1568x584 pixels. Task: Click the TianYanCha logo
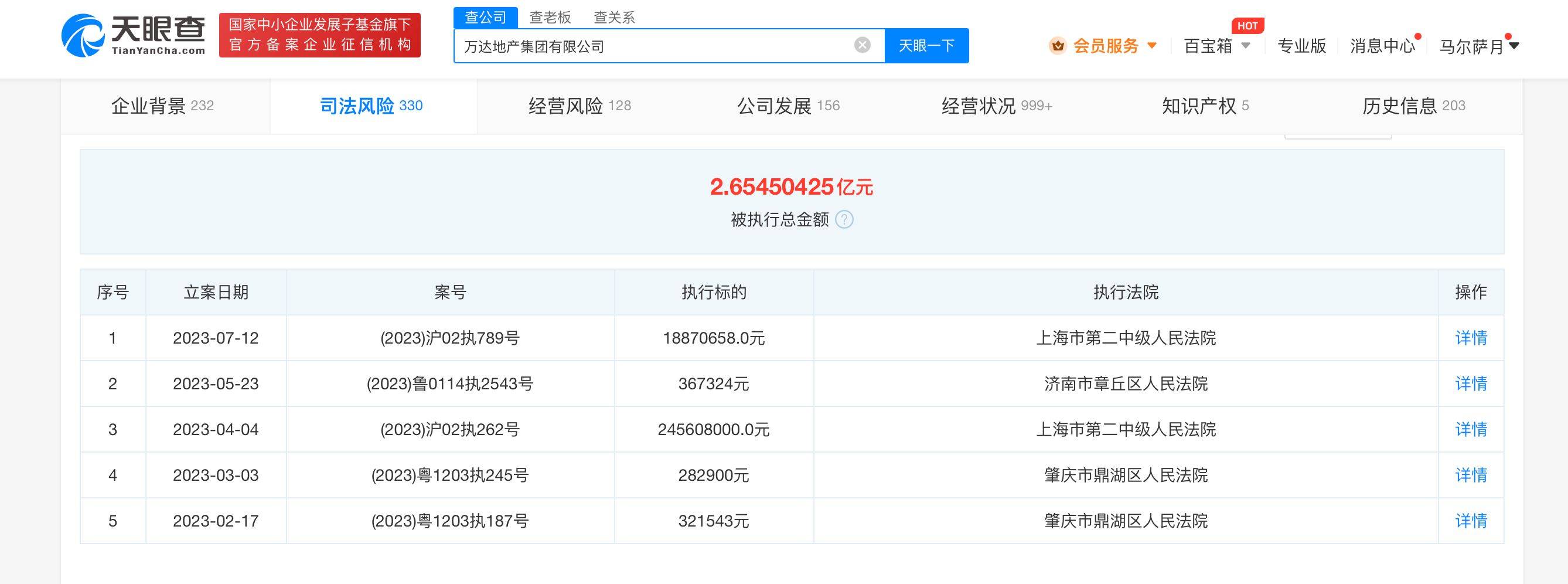[x=134, y=35]
